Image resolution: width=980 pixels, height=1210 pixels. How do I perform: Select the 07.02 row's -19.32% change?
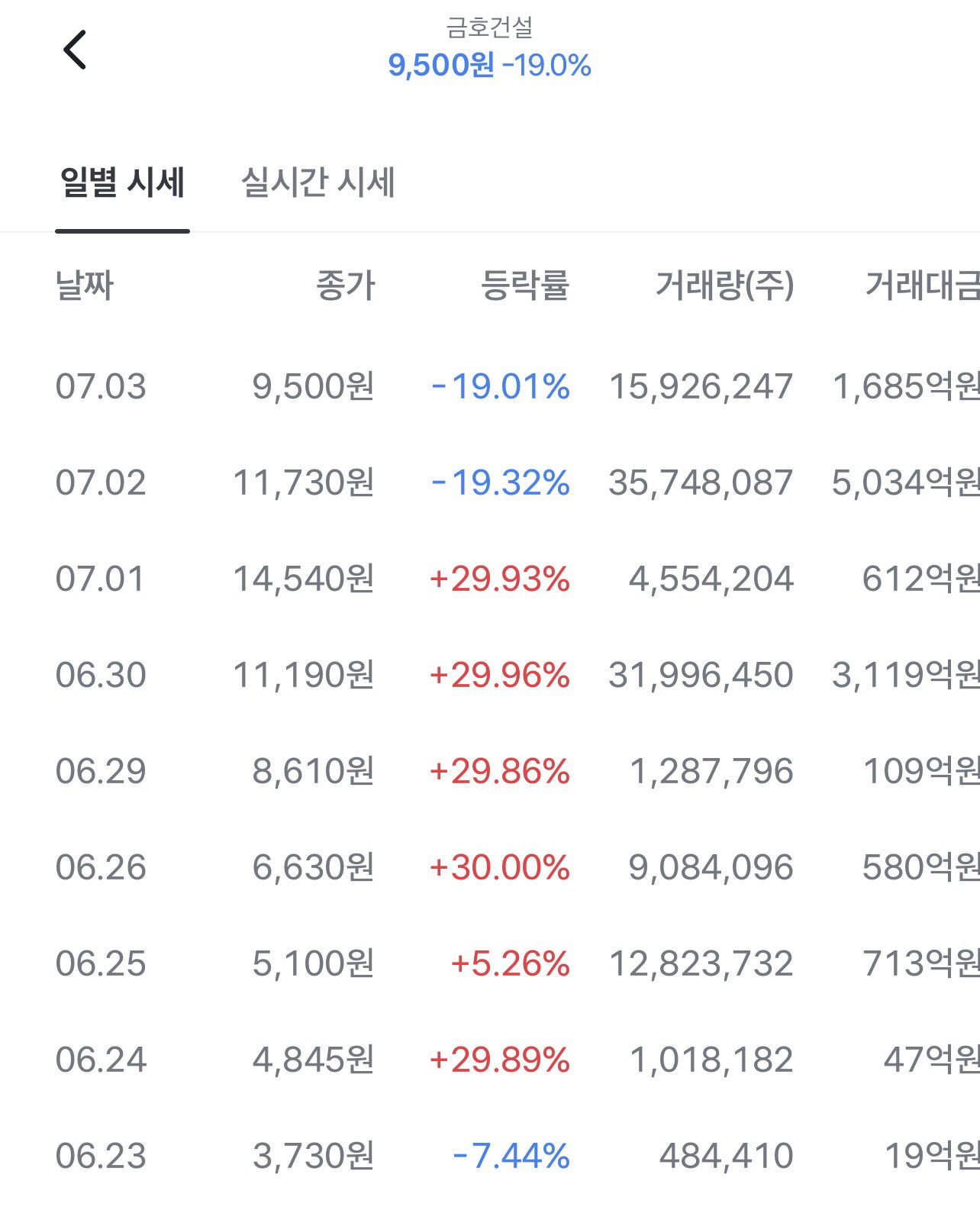(x=501, y=482)
